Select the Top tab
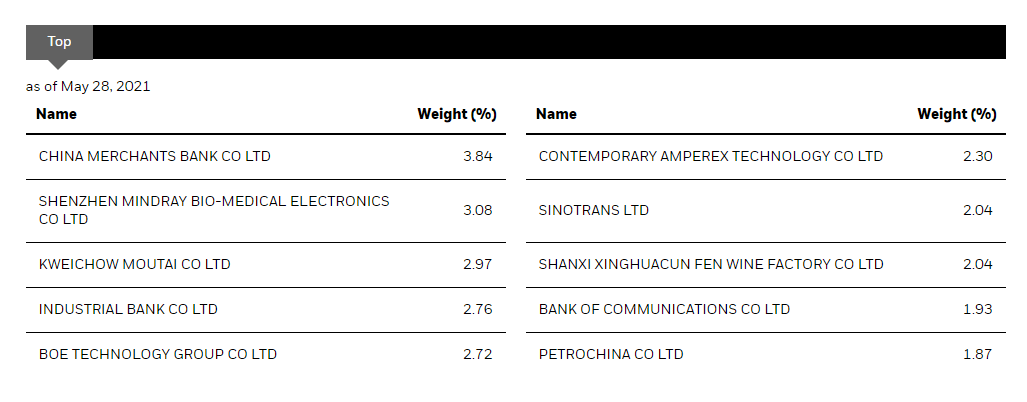Viewport: 1027px width, 402px height. [x=59, y=42]
